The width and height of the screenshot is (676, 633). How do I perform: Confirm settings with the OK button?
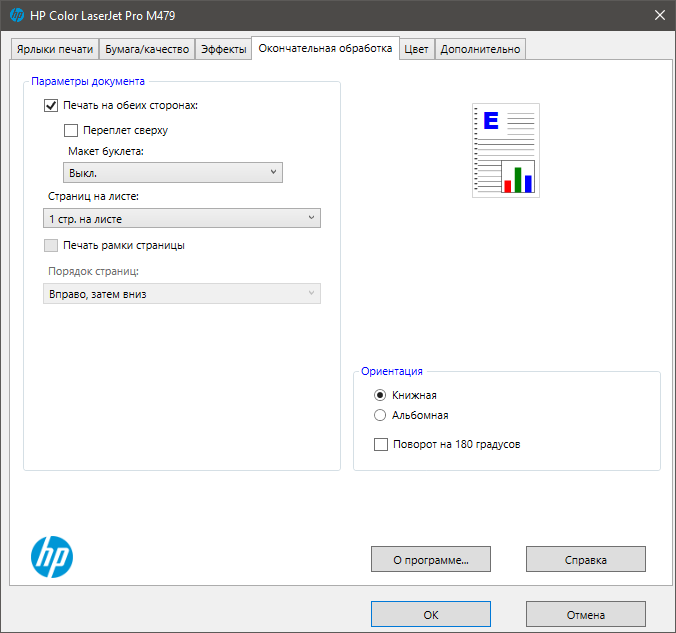(x=431, y=614)
